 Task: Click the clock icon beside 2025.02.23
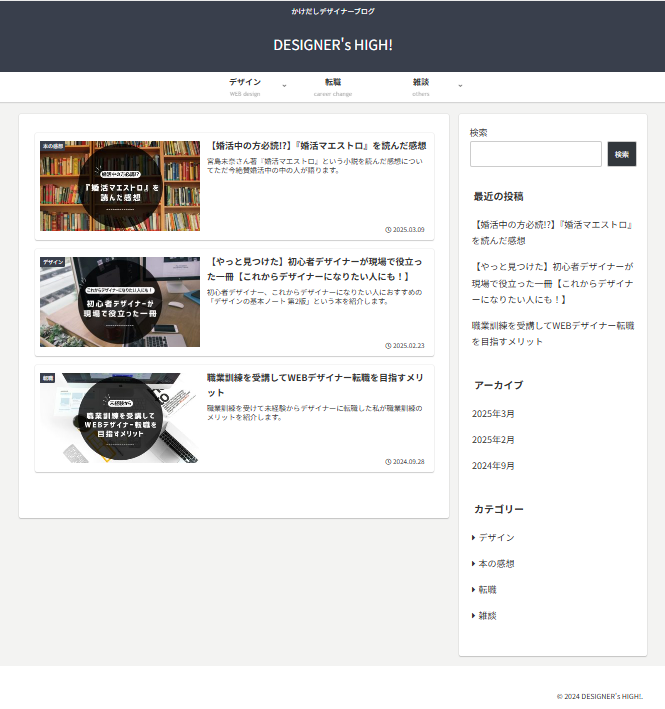tap(388, 346)
